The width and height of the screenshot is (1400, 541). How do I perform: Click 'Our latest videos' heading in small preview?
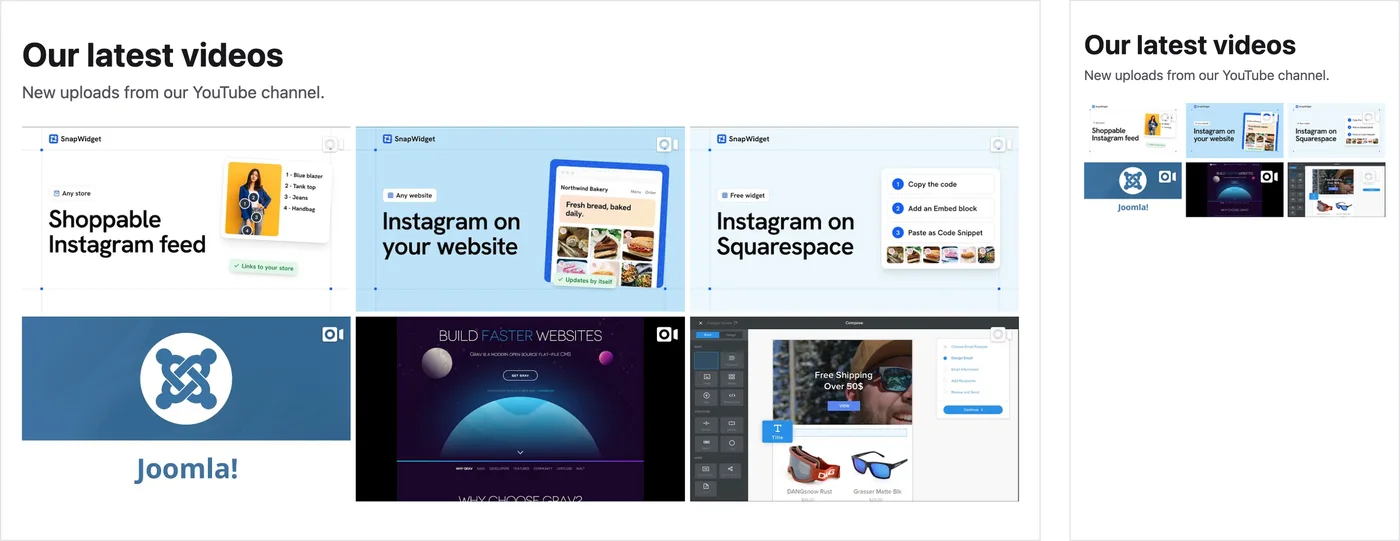1190,45
